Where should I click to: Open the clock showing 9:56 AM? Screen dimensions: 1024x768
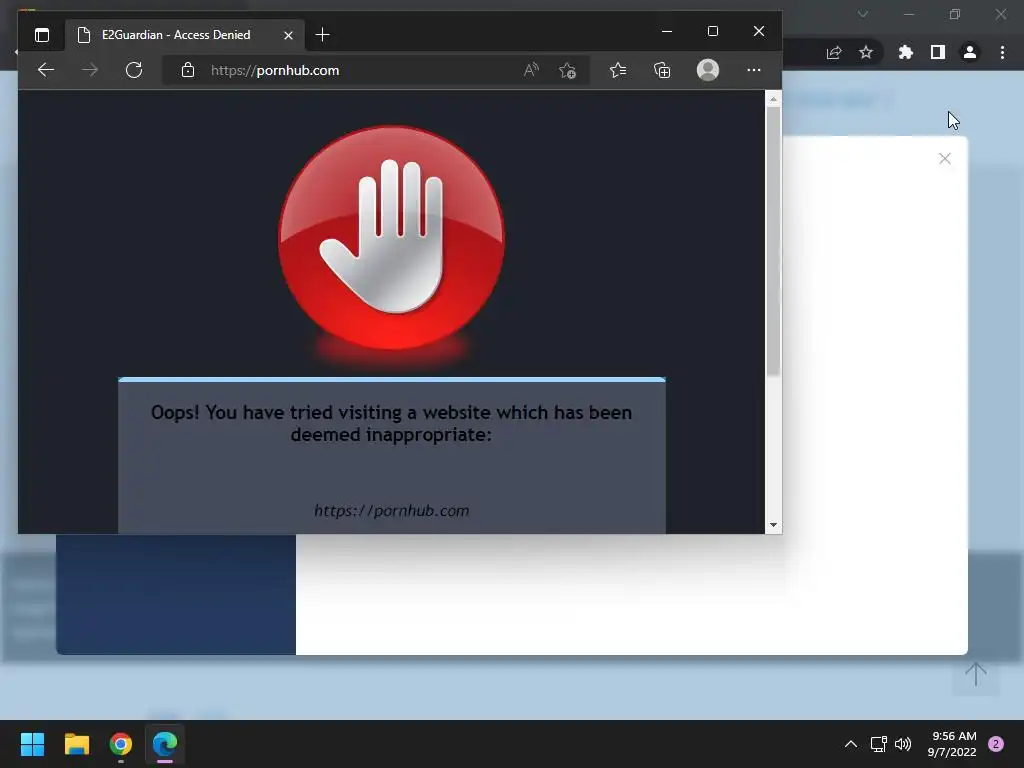pos(952,744)
